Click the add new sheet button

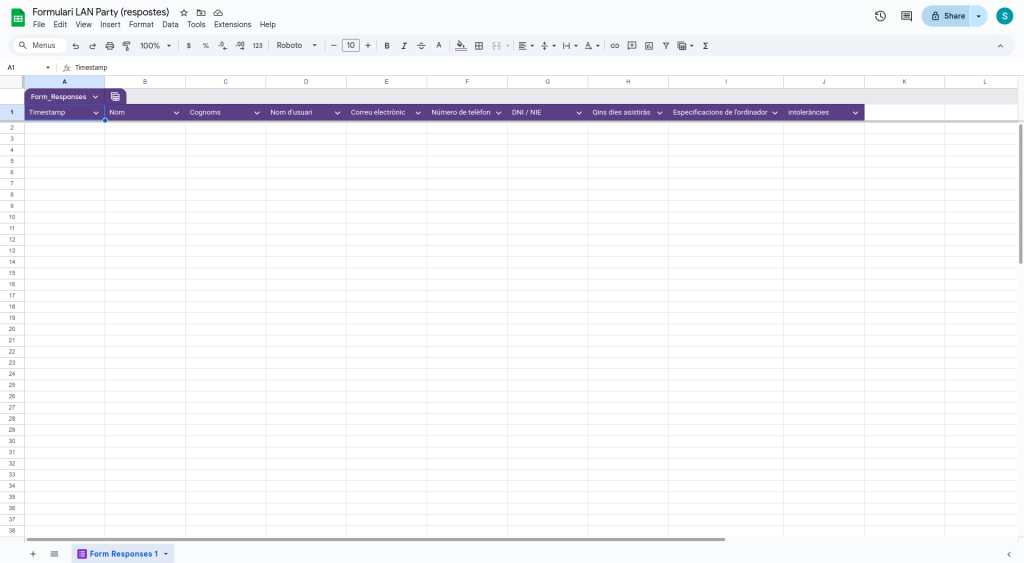(x=32, y=553)
